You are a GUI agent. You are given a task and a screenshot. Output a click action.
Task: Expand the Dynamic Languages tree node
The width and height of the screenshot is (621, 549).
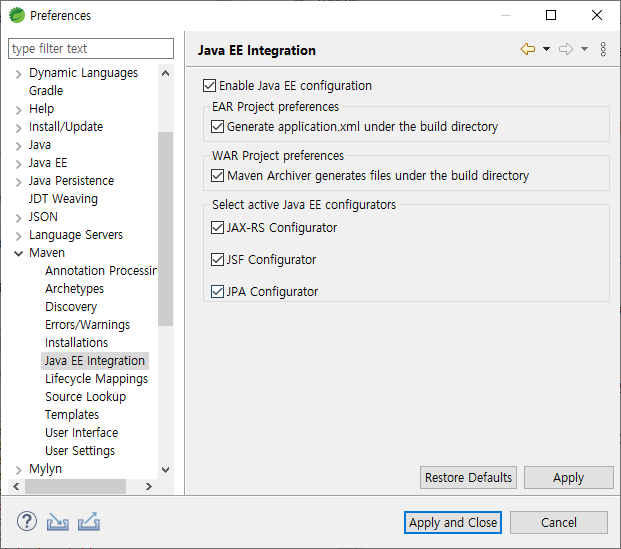click(18, 74)
